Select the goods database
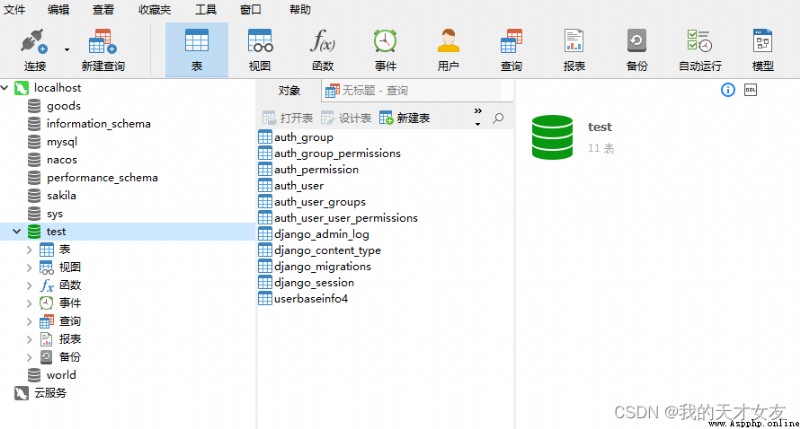The height and width of the screenshot is (429, 800). coord(63,106)
